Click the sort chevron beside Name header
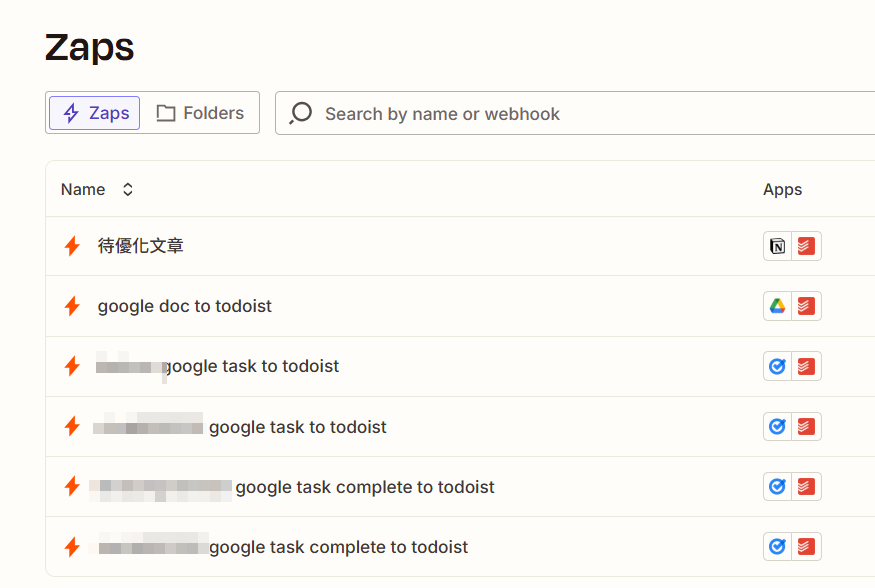Viewport: 875px width, 588px height. click(x=127, y=189)
